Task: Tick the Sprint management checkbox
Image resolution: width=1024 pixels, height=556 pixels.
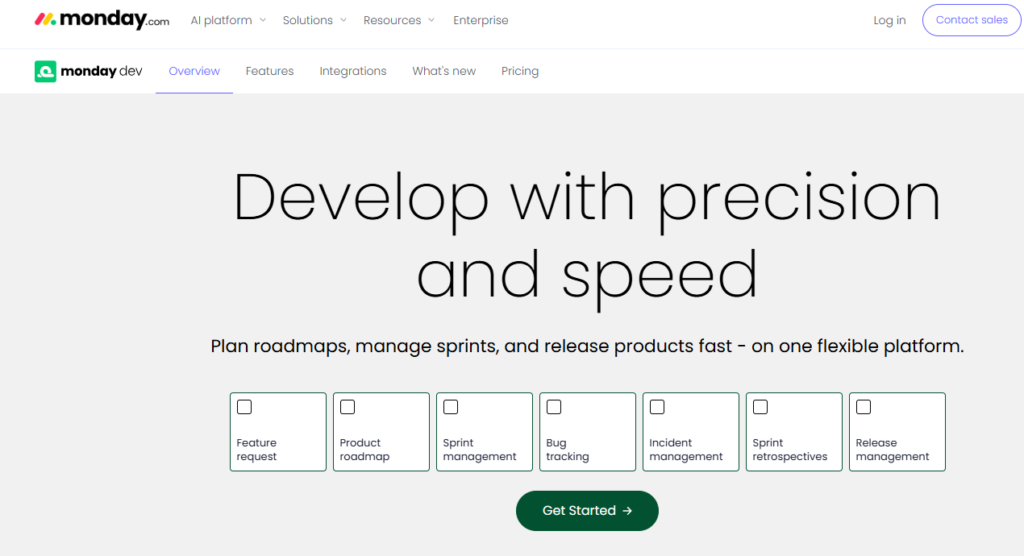Action: click(x=451, y=407)
